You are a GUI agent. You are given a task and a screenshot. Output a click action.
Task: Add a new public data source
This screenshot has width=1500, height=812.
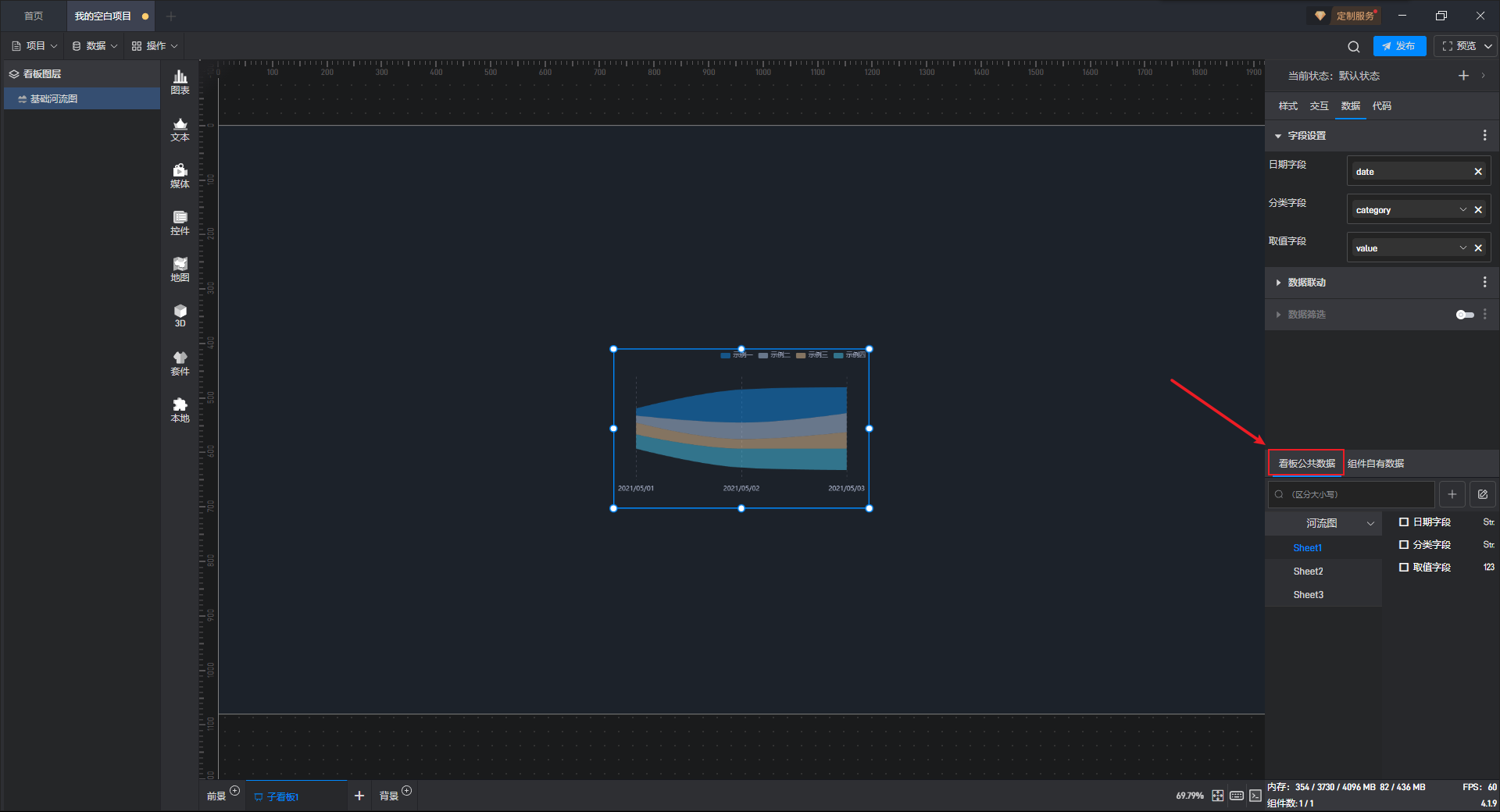tap(1452, 494)
